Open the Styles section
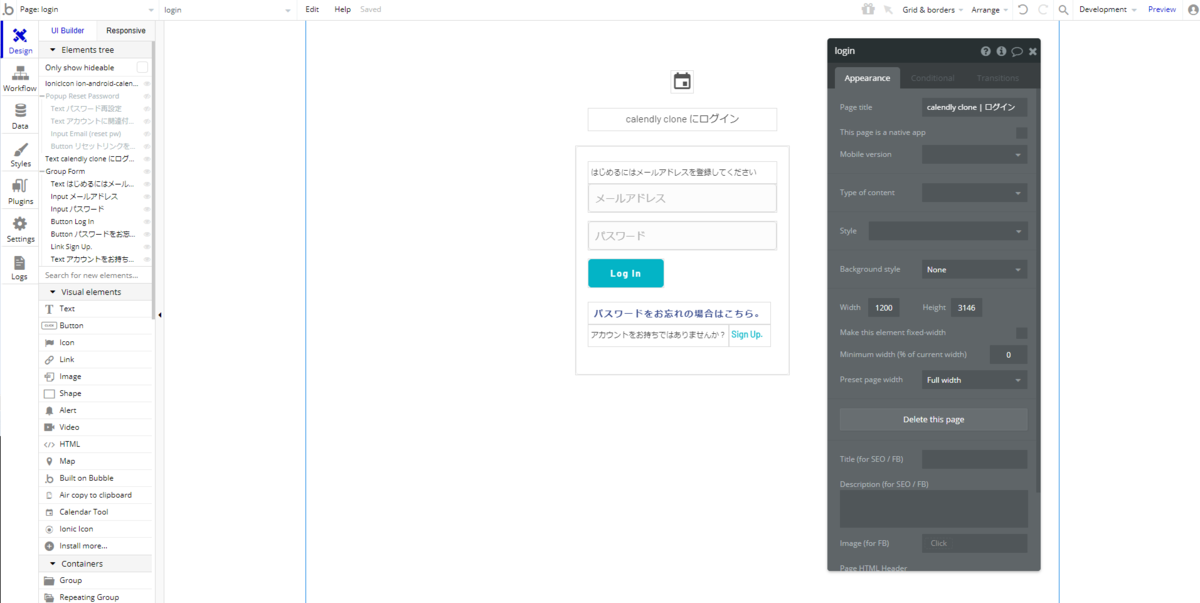Screen dimensions: 1200x603 (20, 155)
